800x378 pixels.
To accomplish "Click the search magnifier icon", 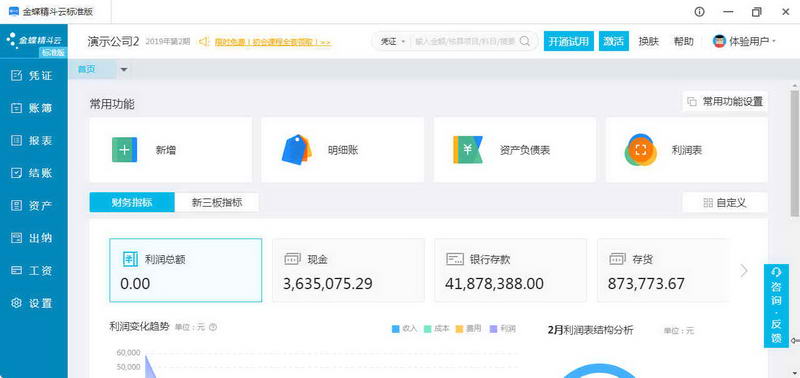I will (x=524, y=41).
